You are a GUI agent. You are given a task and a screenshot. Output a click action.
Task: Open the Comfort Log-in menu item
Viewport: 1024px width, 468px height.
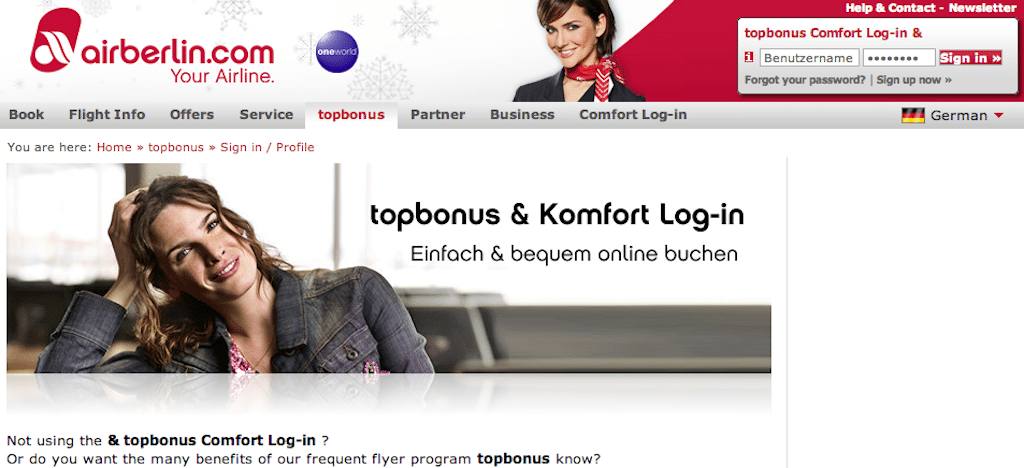coord(633,115)
